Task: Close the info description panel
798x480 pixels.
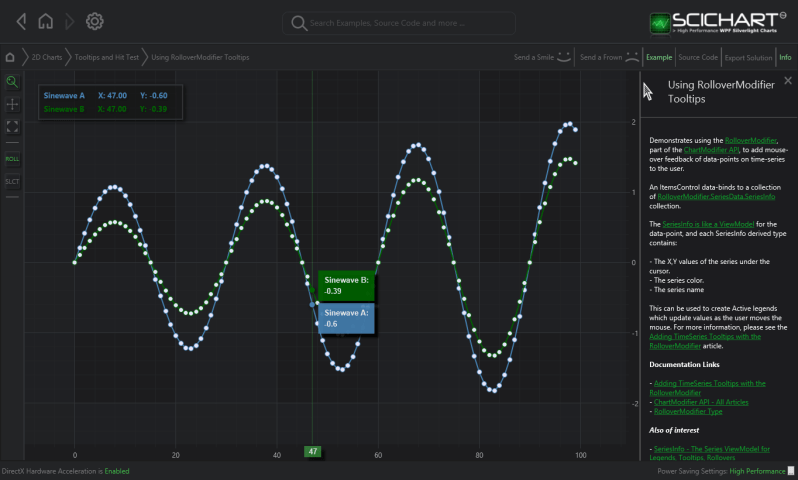Action: [x=788, y=80]
